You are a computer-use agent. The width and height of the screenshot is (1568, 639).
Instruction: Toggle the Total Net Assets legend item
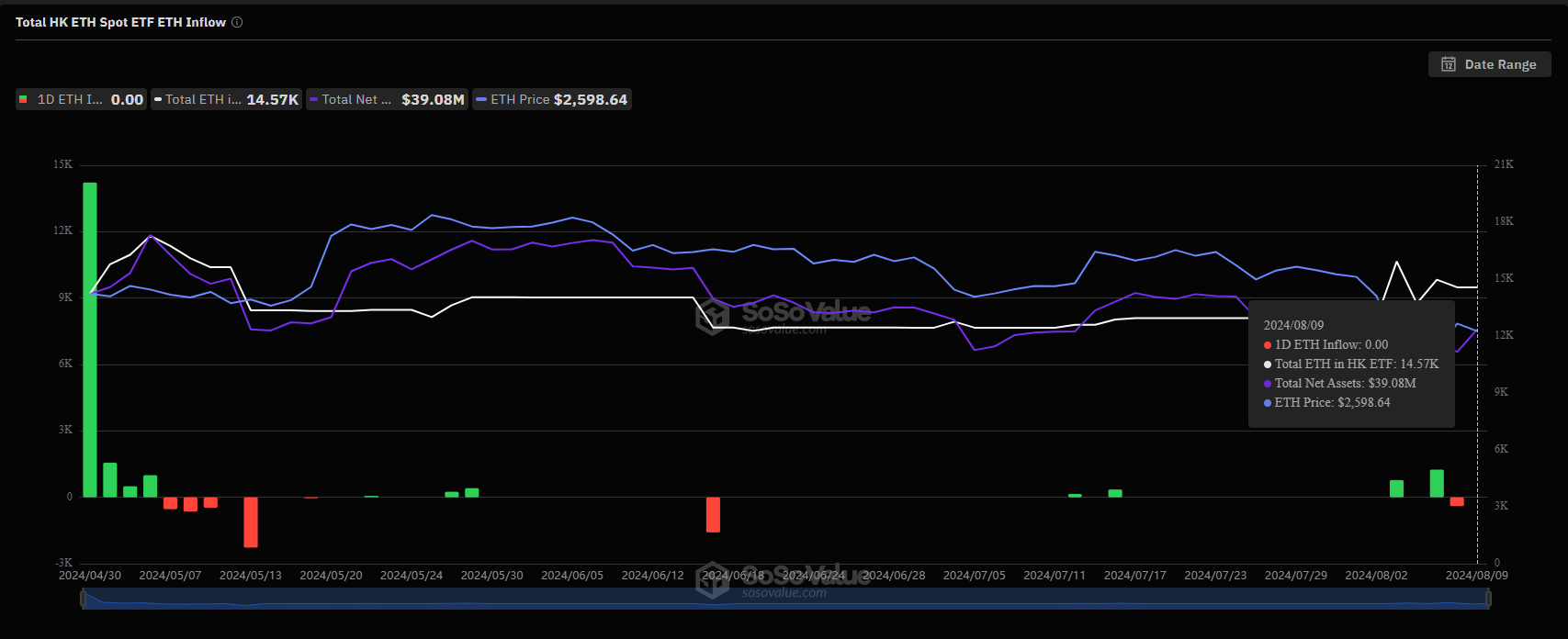(387, 99)
